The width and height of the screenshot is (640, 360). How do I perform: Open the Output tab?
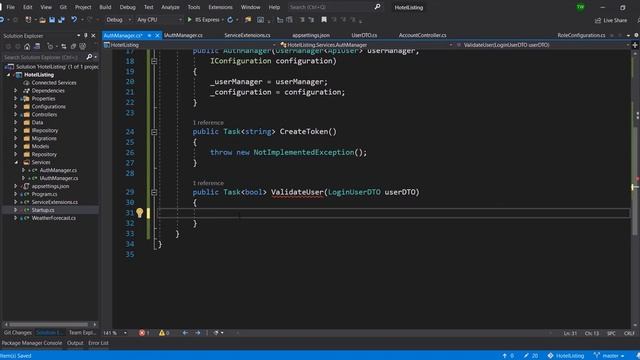[x=75, y=343]
